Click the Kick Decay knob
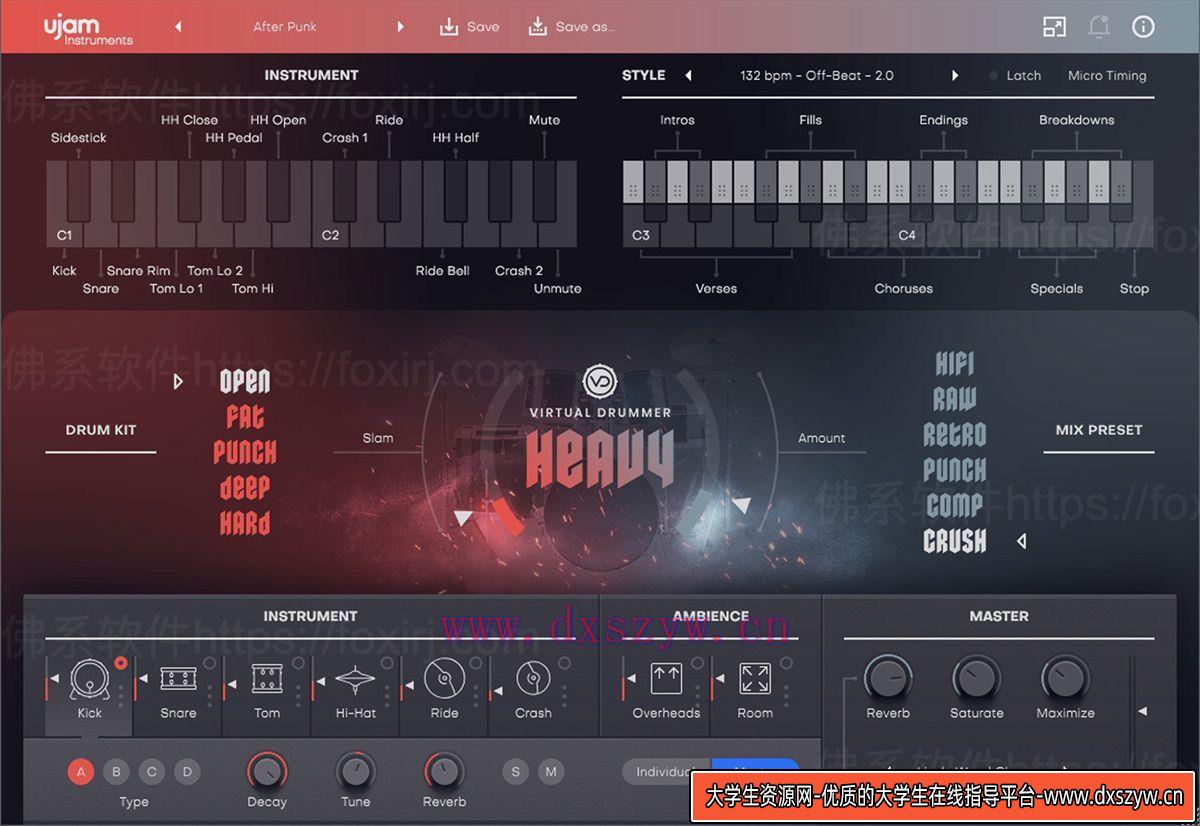The width and height of the screenshot is (1200, 826). click(266, 772)
